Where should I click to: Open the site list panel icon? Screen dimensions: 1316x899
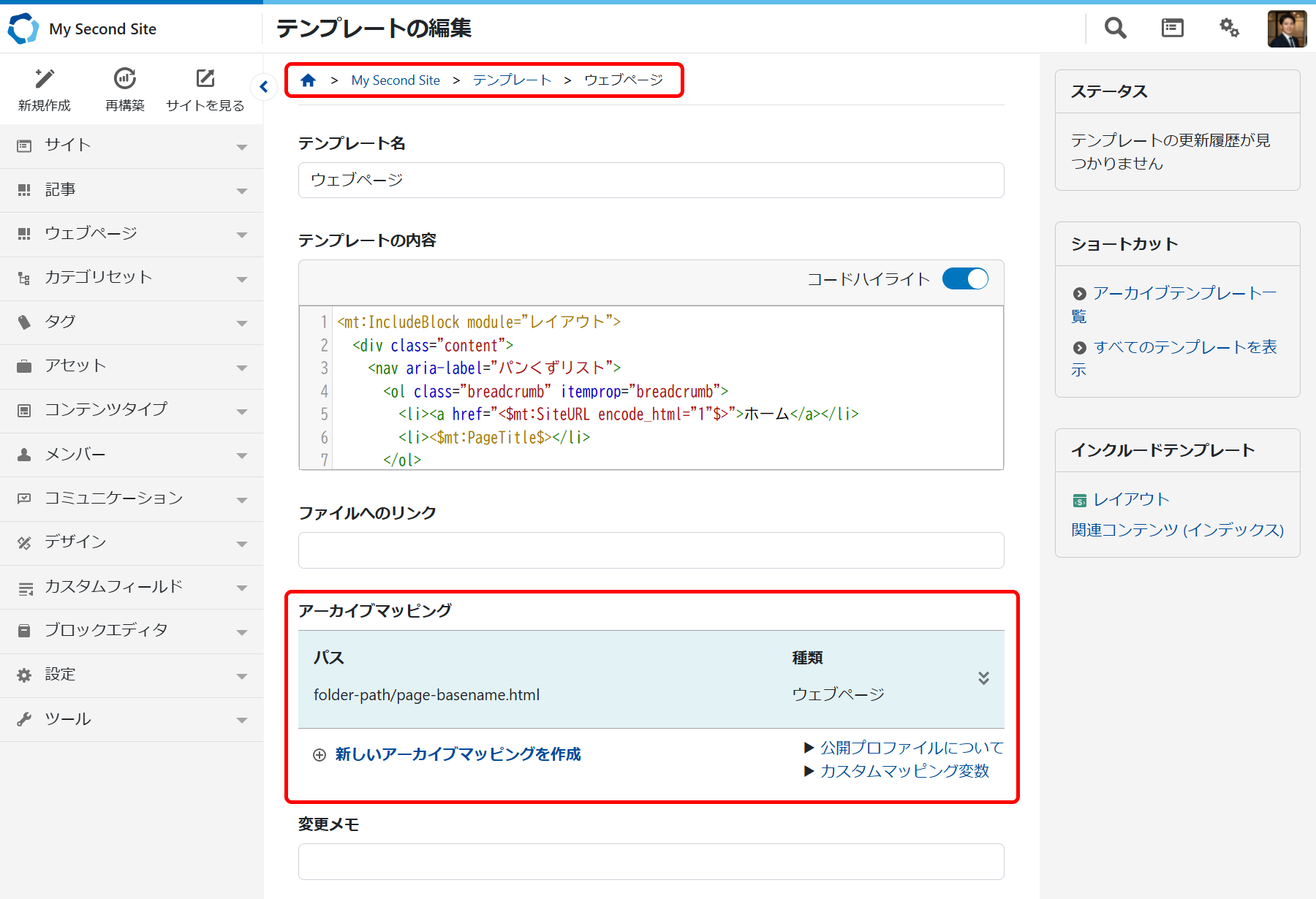click(1172, 29)
